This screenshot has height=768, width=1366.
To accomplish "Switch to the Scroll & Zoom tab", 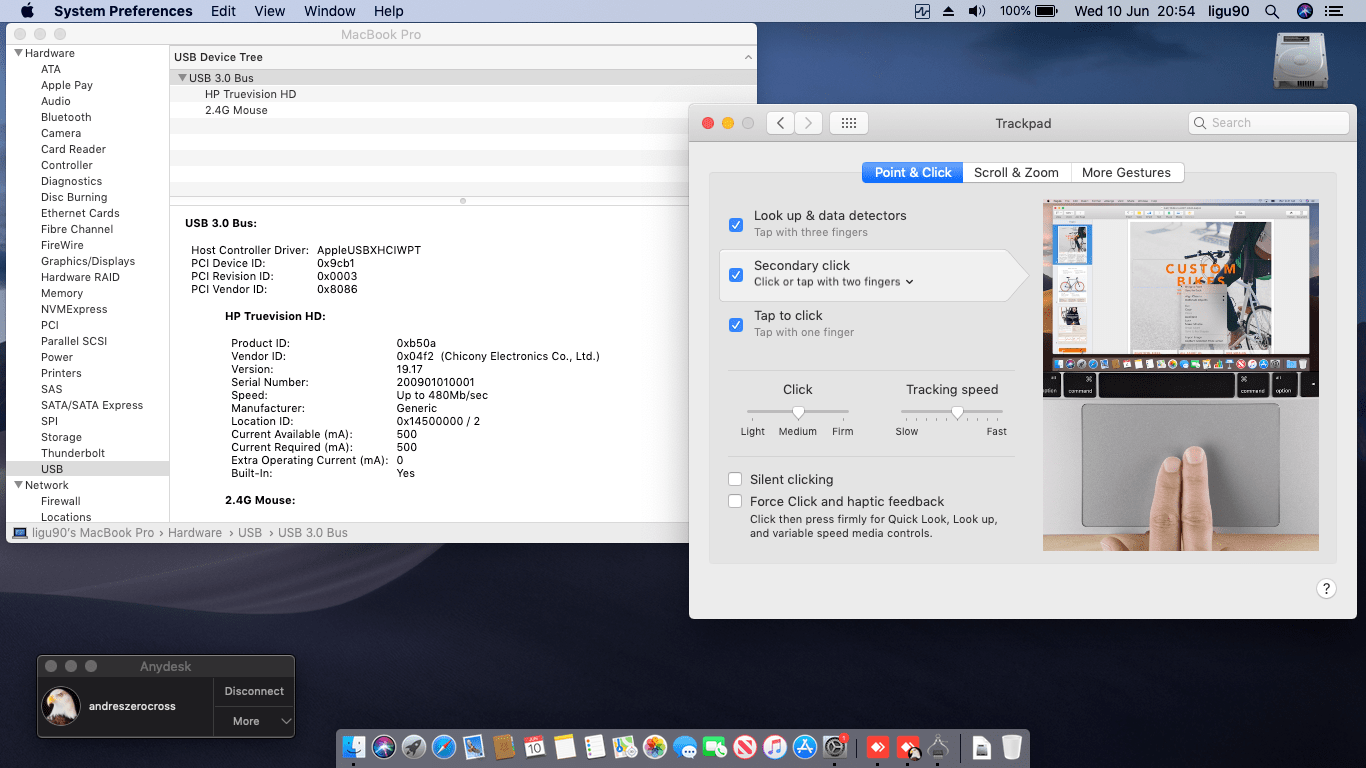I will 1016,172.
